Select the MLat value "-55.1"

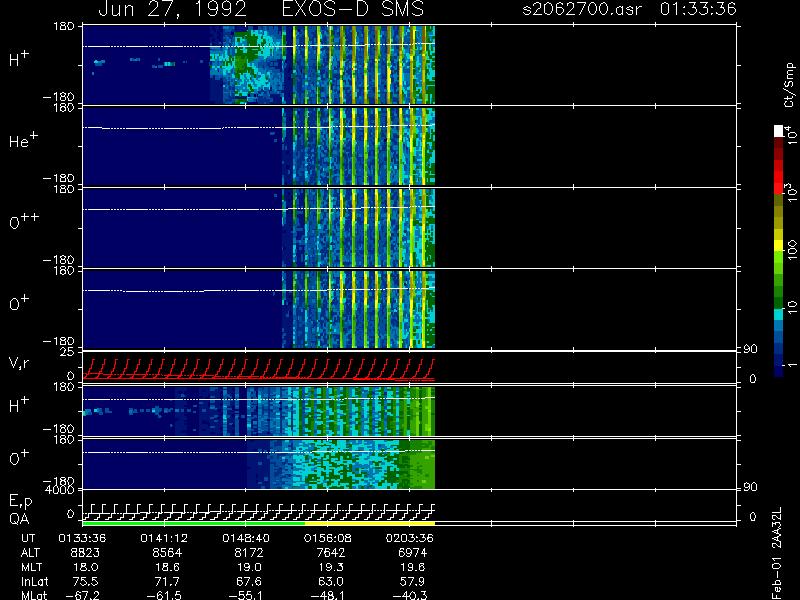pyautogui.click(x=246, y=595)
